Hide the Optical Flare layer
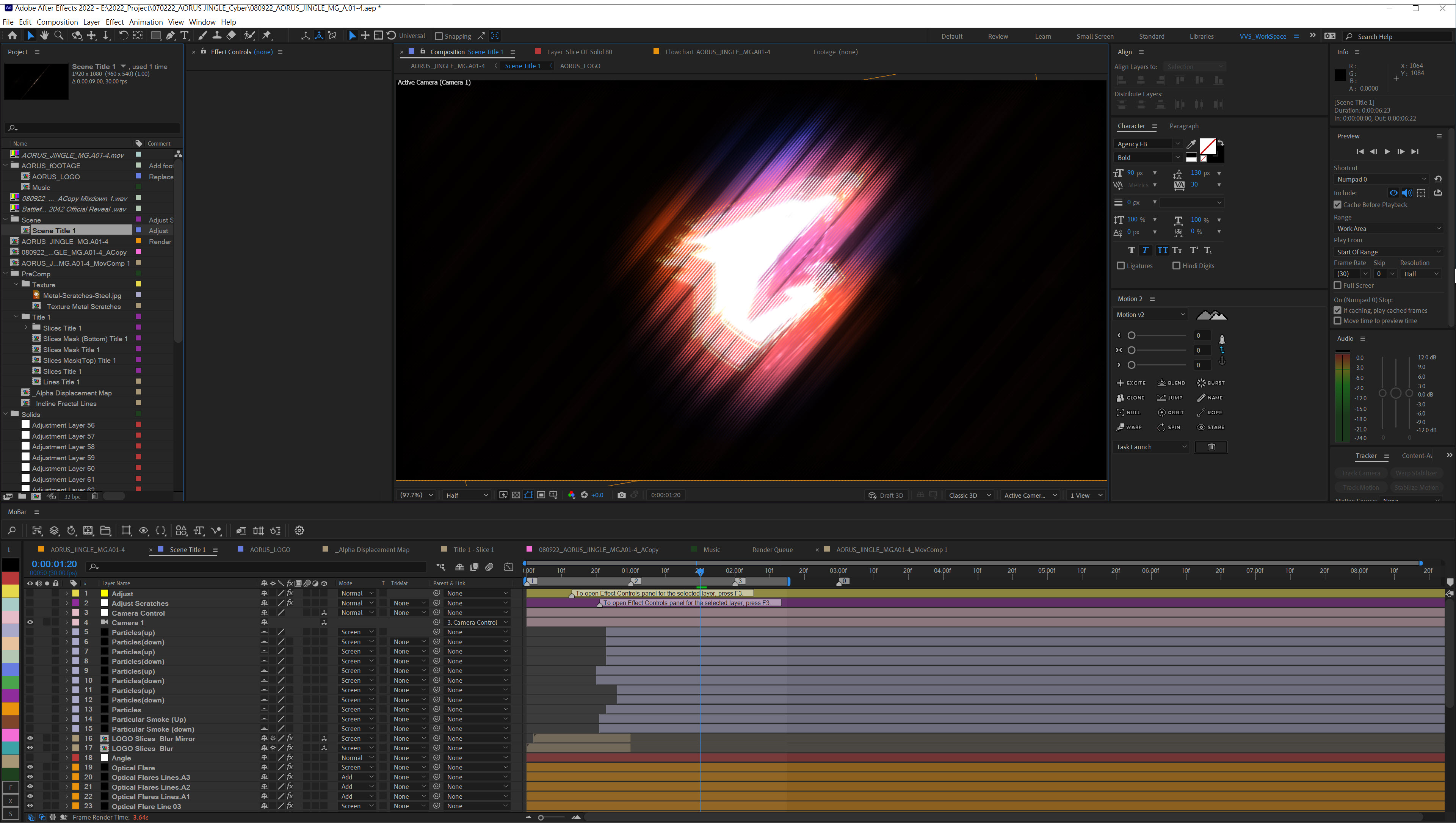 [30, 768]
